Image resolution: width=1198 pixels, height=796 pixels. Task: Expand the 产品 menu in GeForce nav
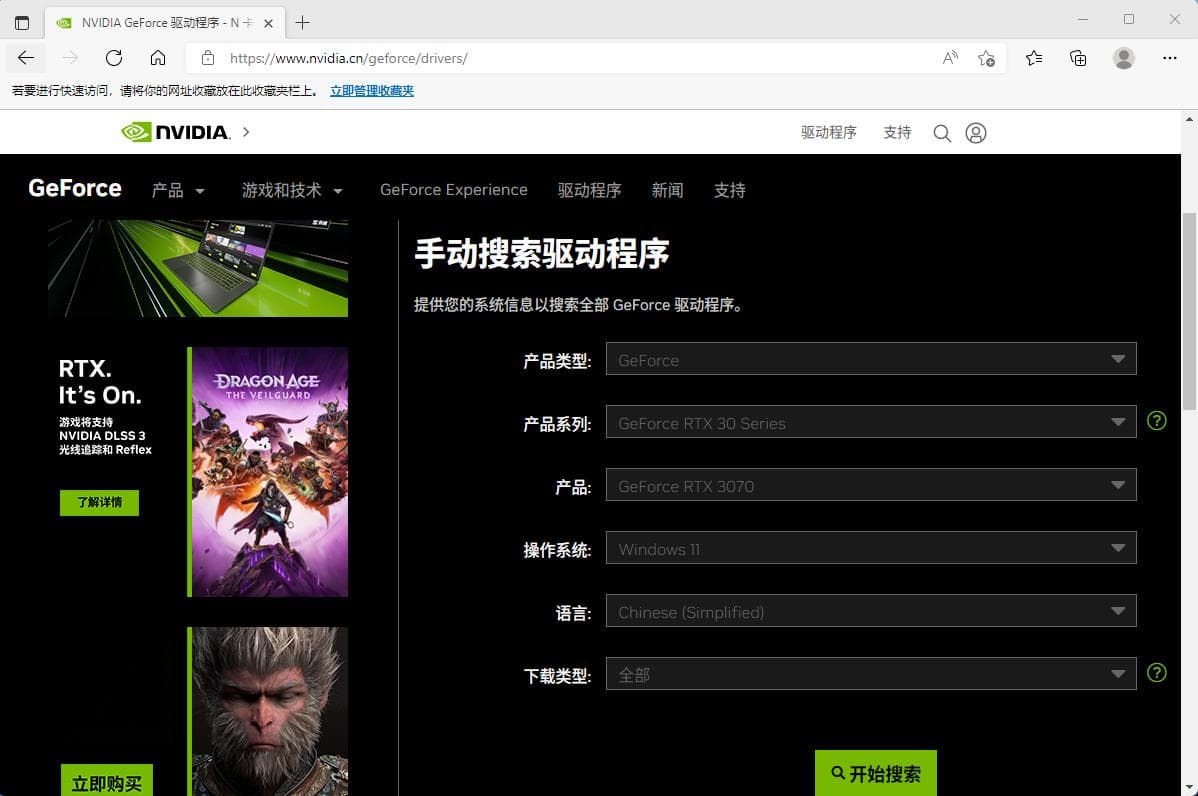click(178, 190)
